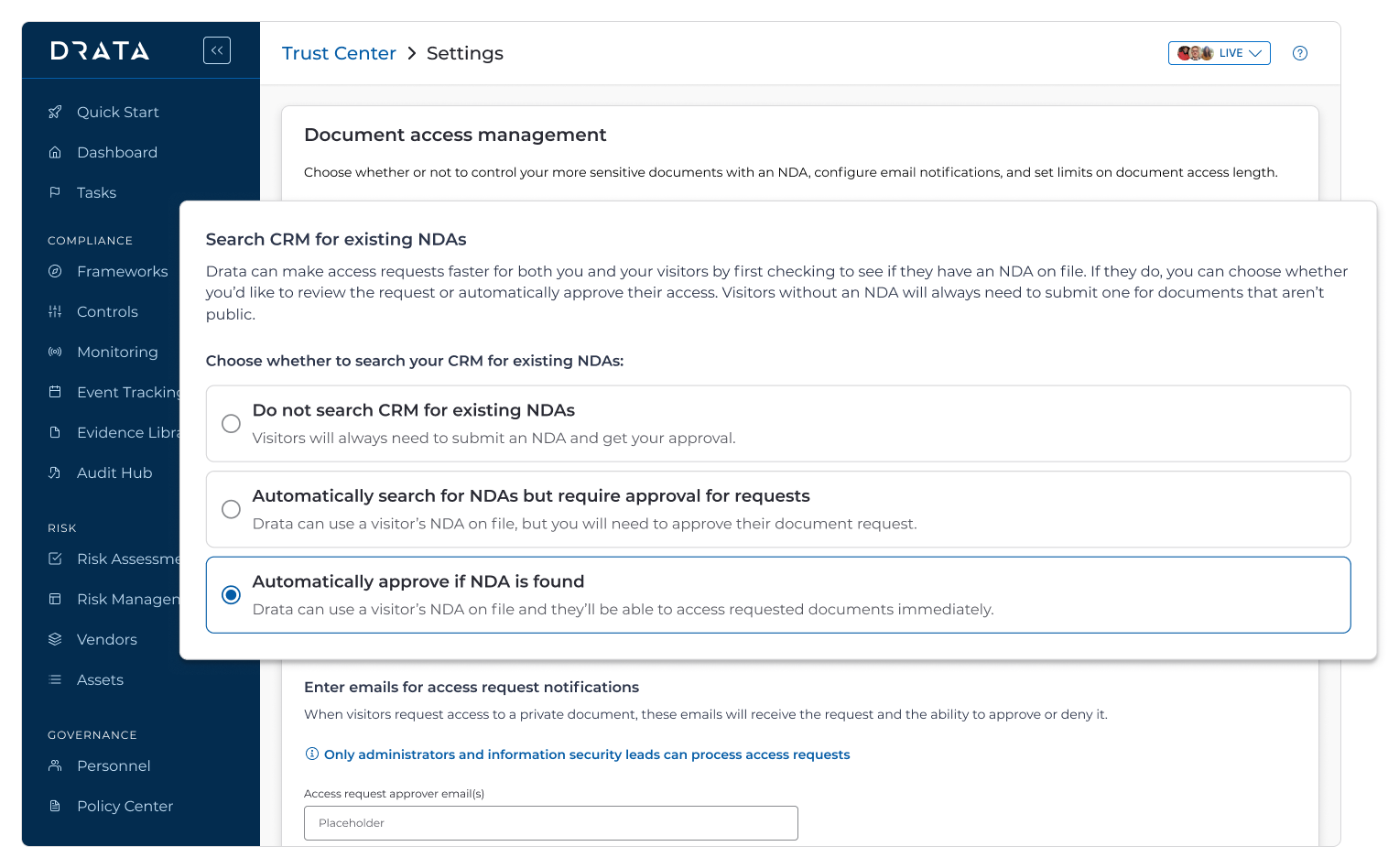Viewport: 1399px width, 868px height.
Task: Open the Trust Center breadcrumb link
Action: point(339,53)
